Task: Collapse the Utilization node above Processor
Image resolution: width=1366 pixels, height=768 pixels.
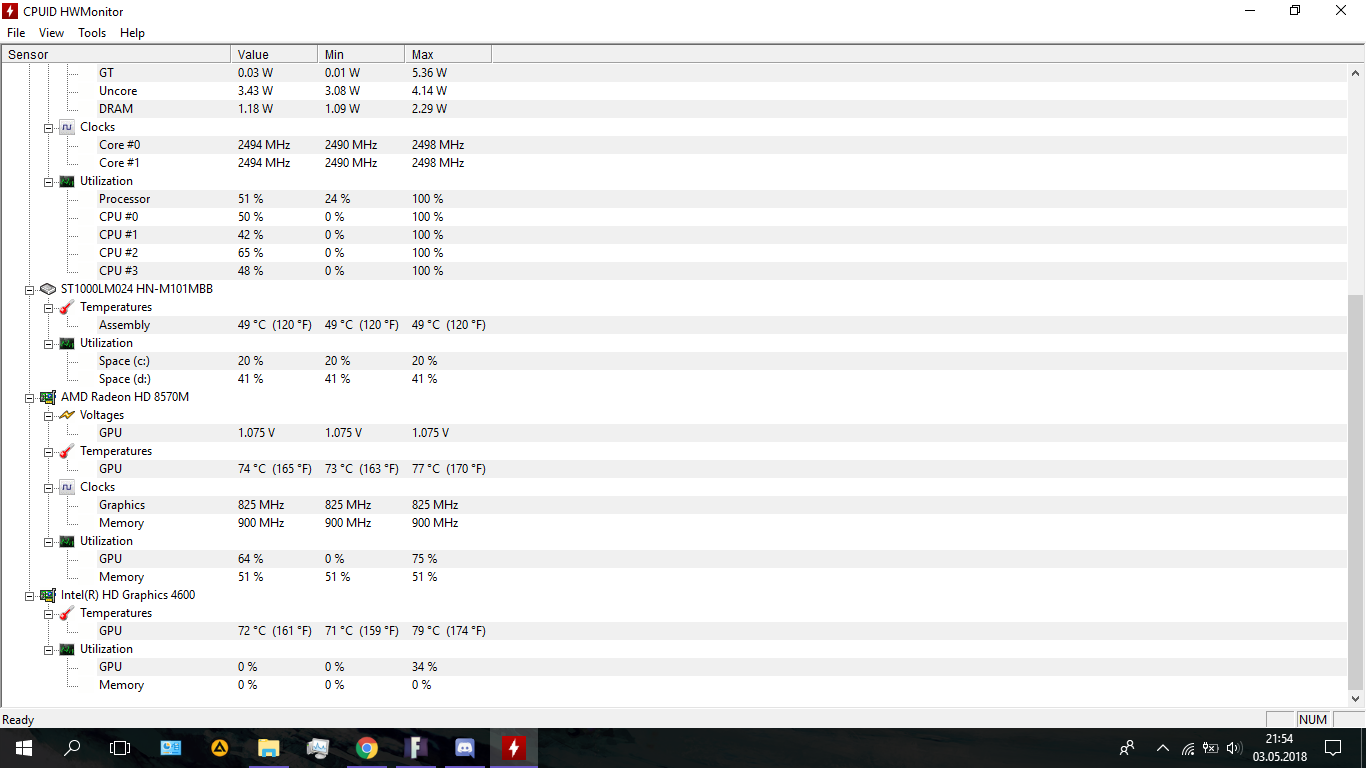Action: click(49, 181)
